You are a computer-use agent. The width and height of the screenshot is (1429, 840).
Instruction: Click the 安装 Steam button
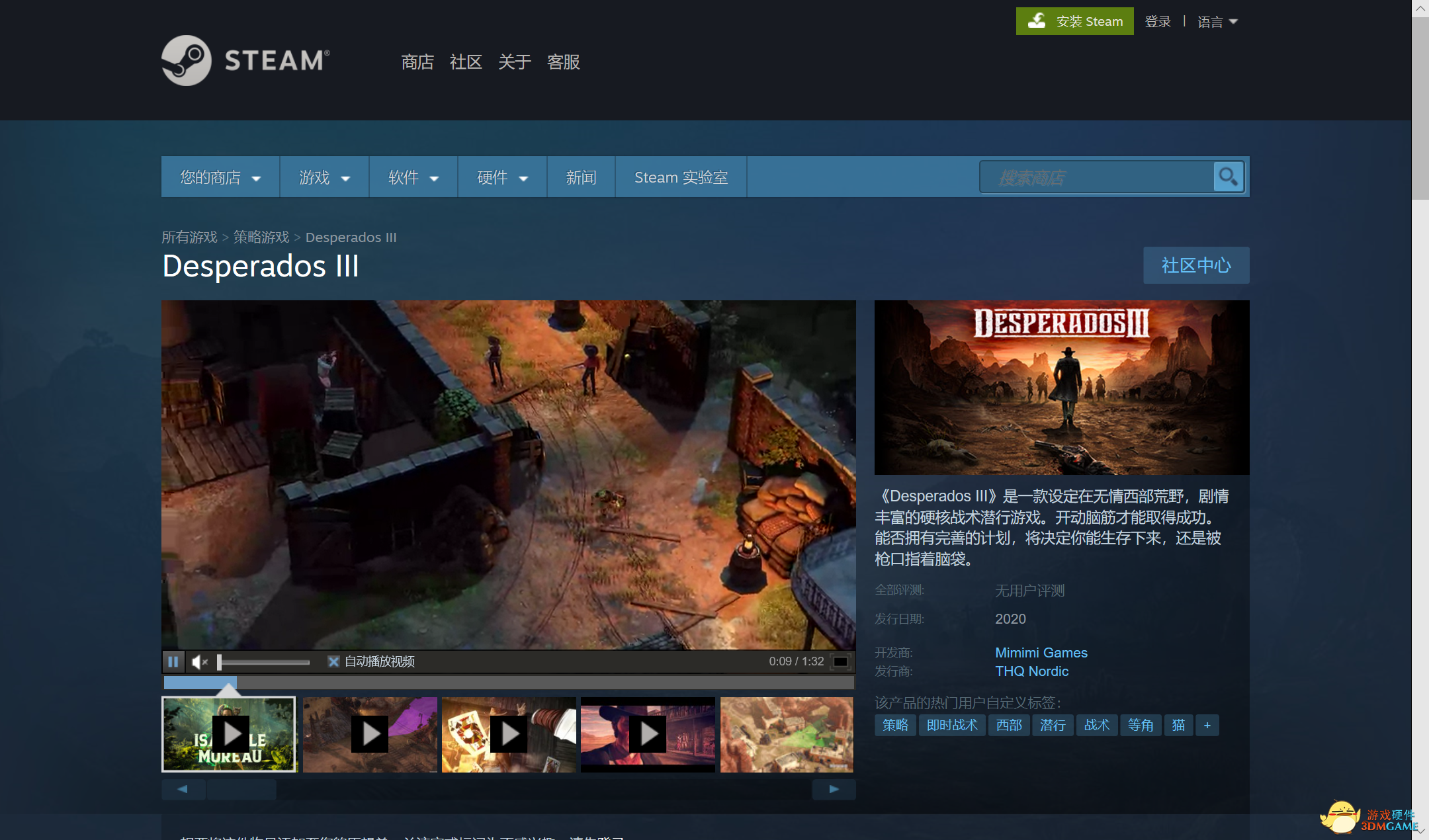pyautogui.click(x=1075, y=21)
